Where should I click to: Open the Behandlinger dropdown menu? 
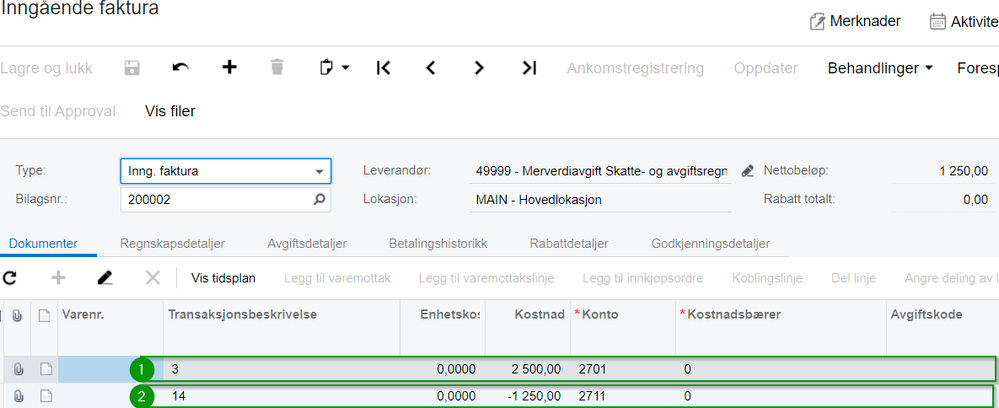pos(880,68)
